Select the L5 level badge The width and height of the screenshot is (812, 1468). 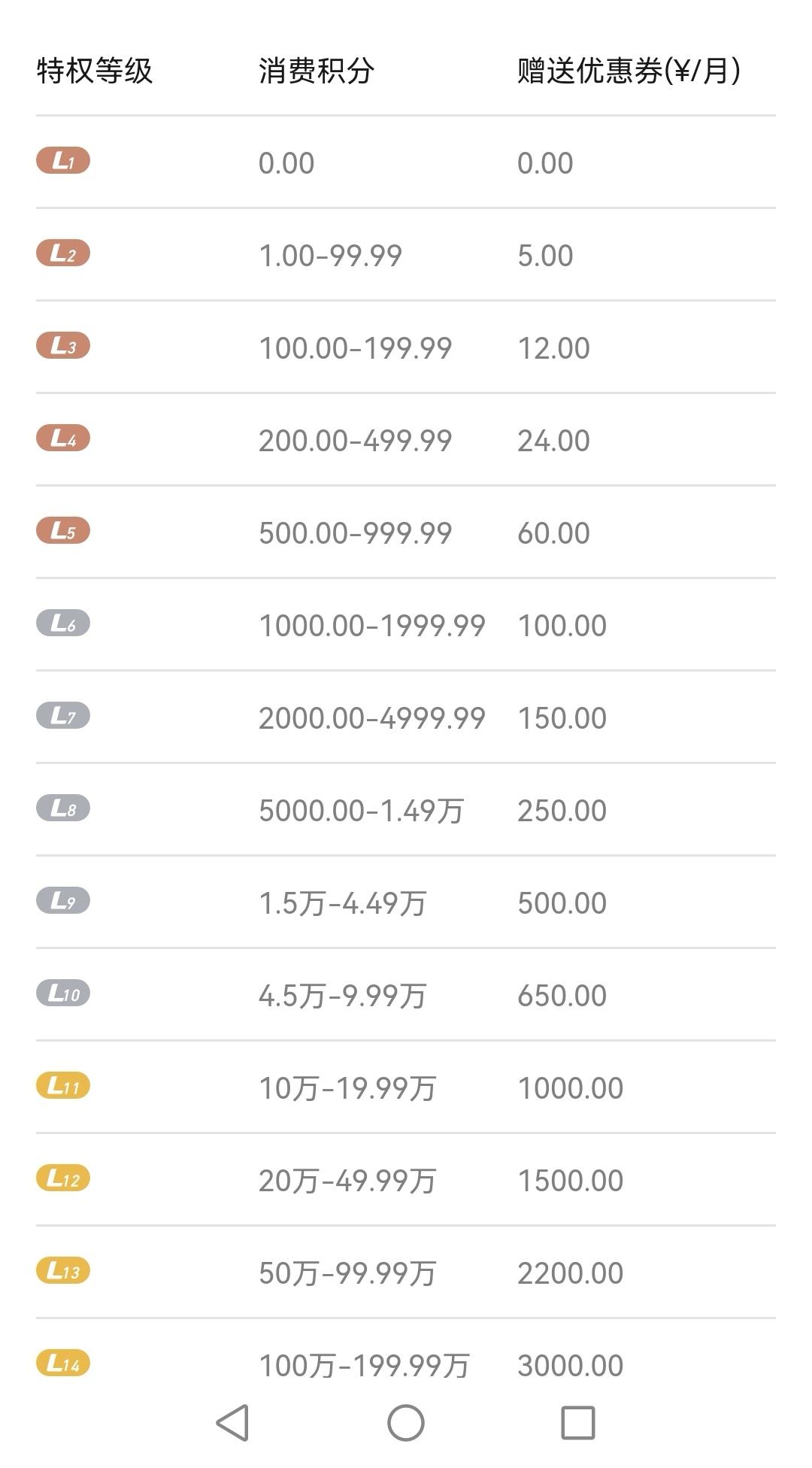[63, 531]
